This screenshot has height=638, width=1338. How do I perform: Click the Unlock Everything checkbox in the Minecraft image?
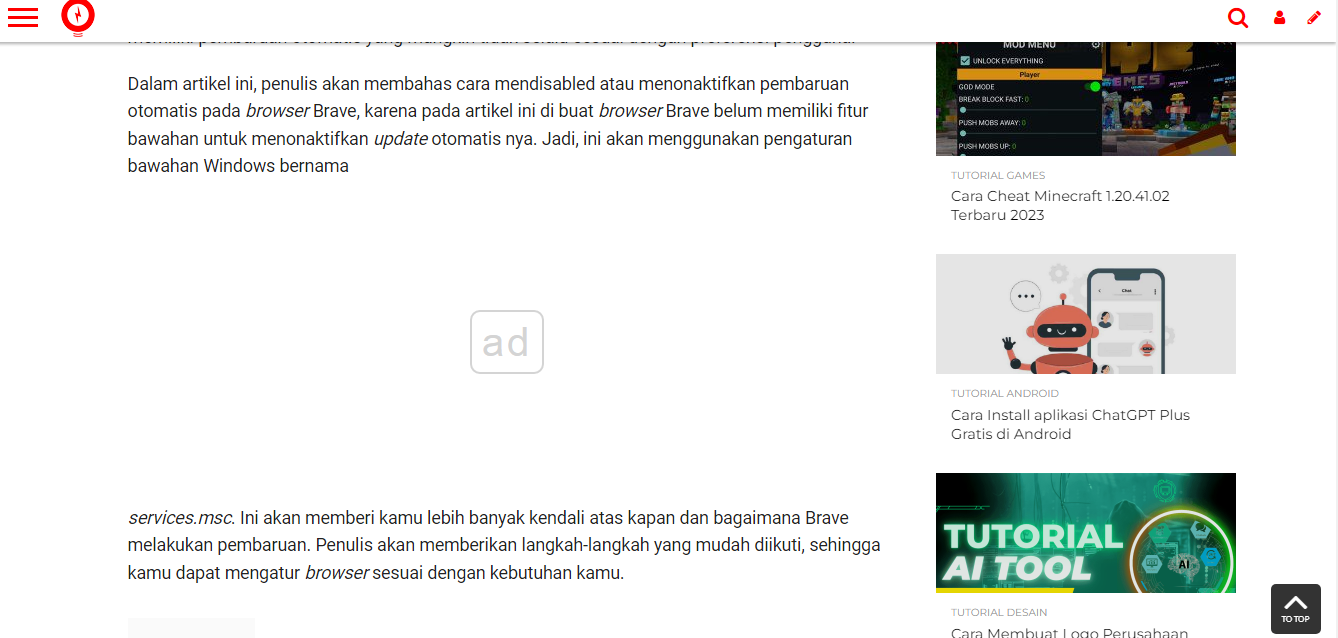click(965, 61)
